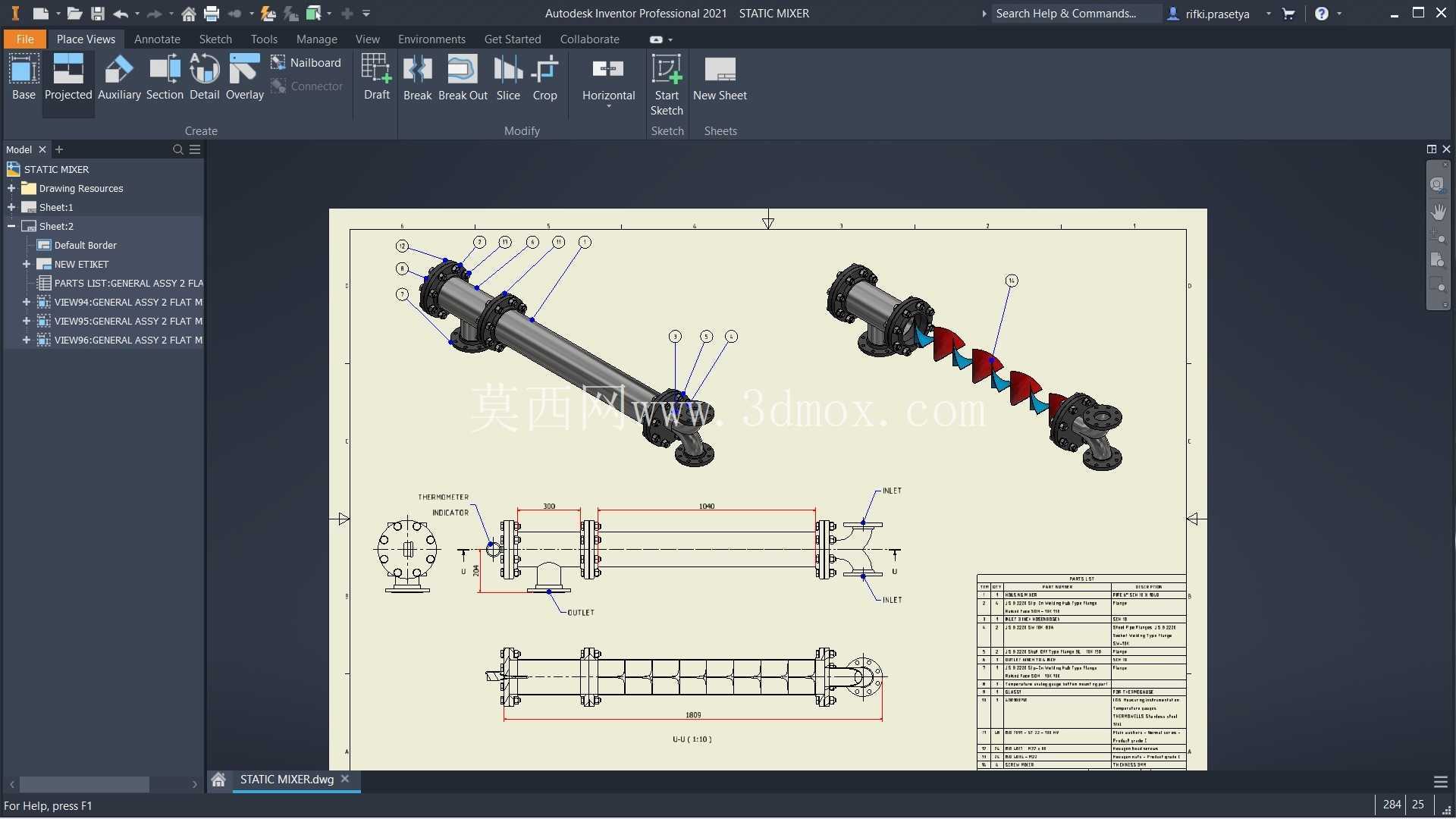This screenshot has height=819, width=1456.
Task: Select the Overlay view tool
Action: (x=244, y=77)
